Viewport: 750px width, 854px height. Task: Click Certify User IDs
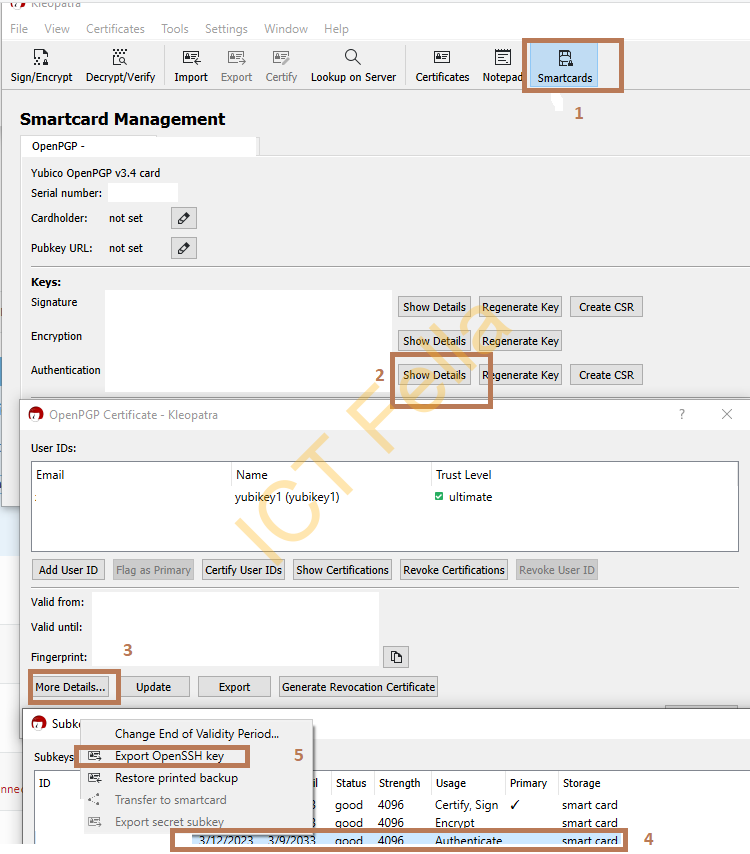click(x=243, y=570)
